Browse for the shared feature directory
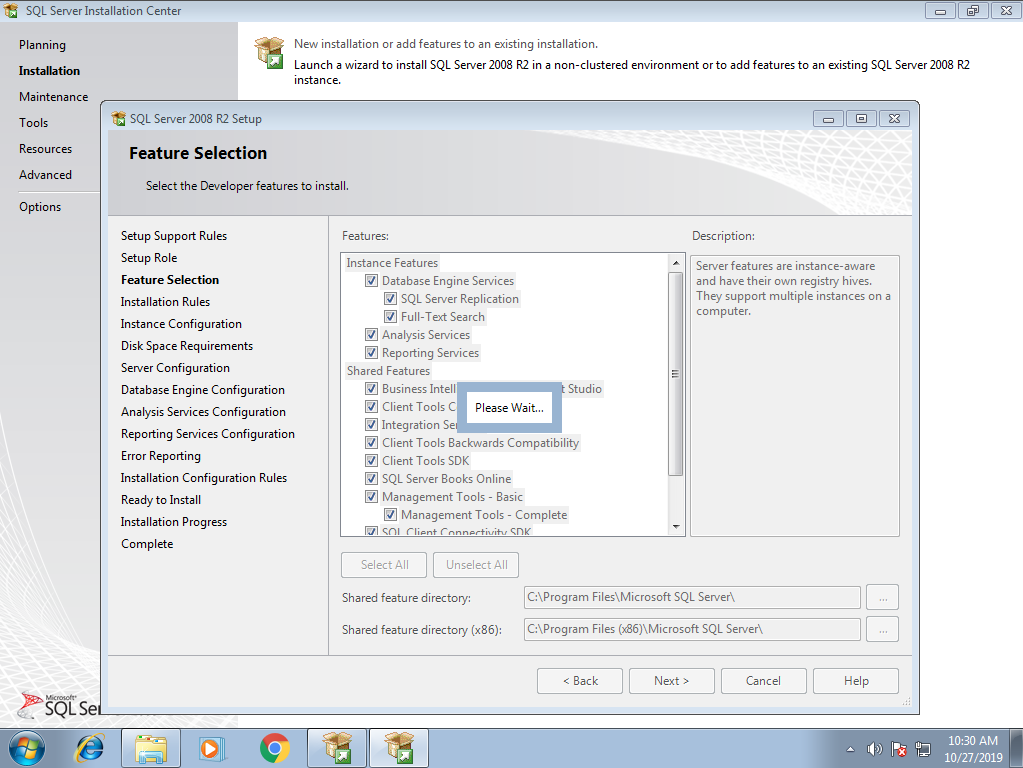1023x768 pixels. (x=883, y=597)
